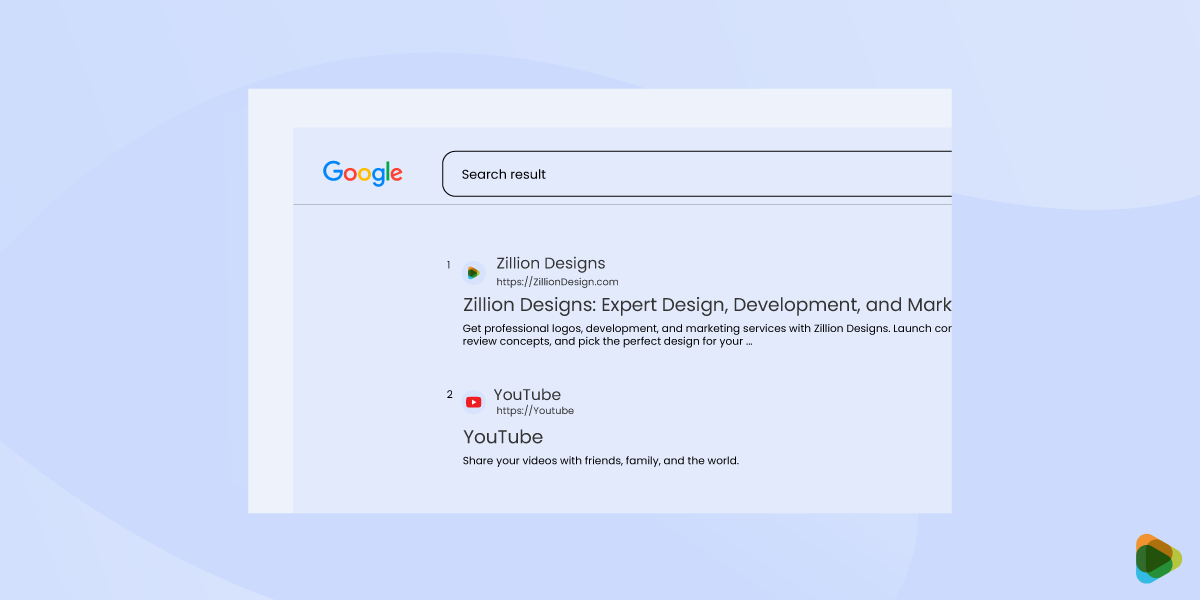Click the YouTube description Share your videos text
1200x600 pixels.
pyautogui.click(x=601, y=460)
